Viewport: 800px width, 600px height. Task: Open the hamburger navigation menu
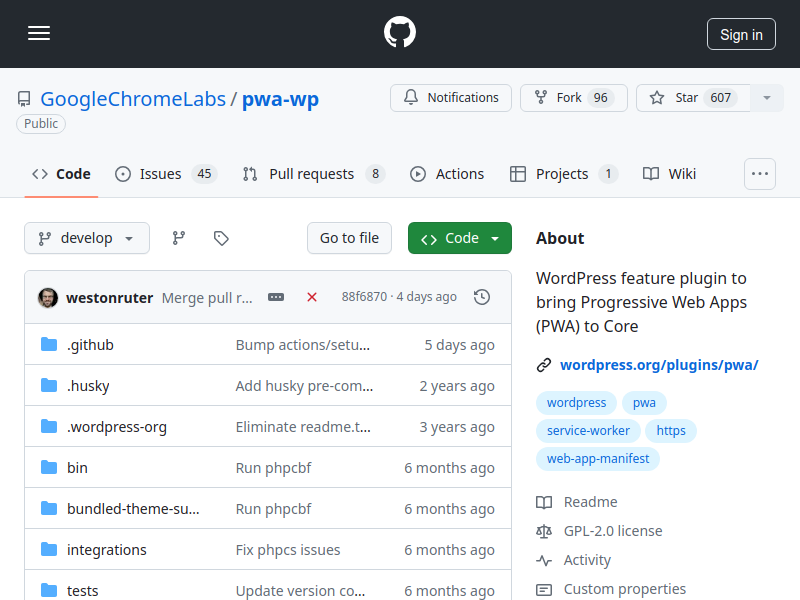[x=39, y=33]
